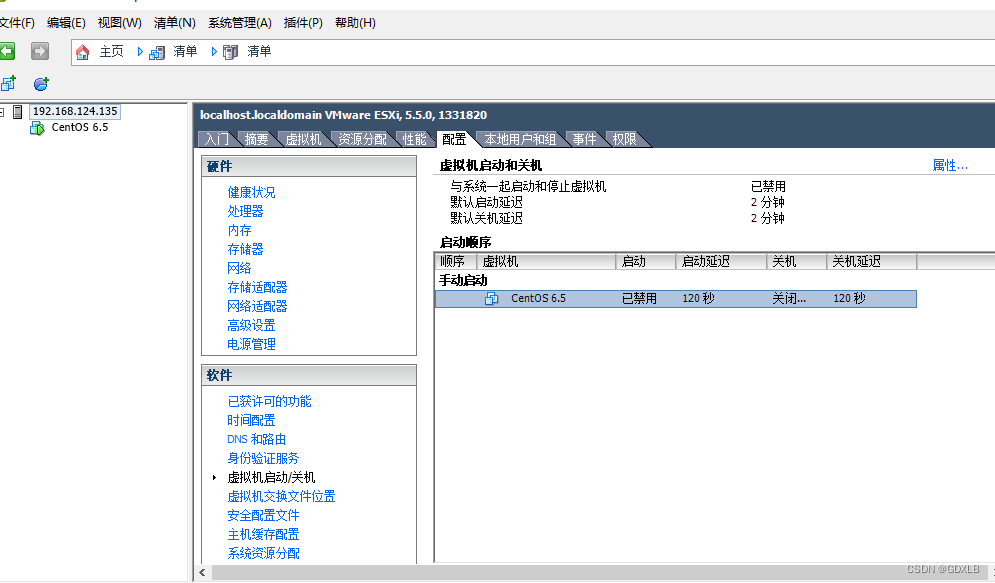Select the CentOS 6.5 VM icon in inventory tree
The height and width of the screenshot is (583, 995).
tap(37, 127)
